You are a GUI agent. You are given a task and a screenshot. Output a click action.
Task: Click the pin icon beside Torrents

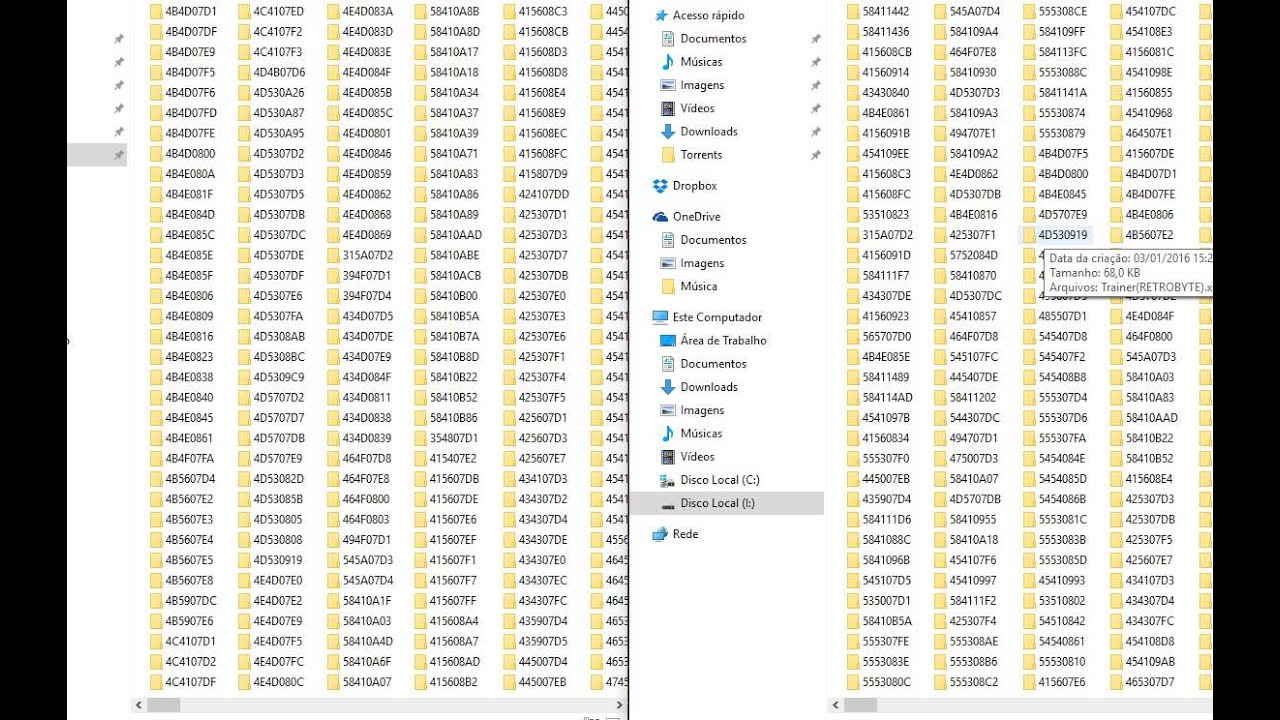pos(815,155)
